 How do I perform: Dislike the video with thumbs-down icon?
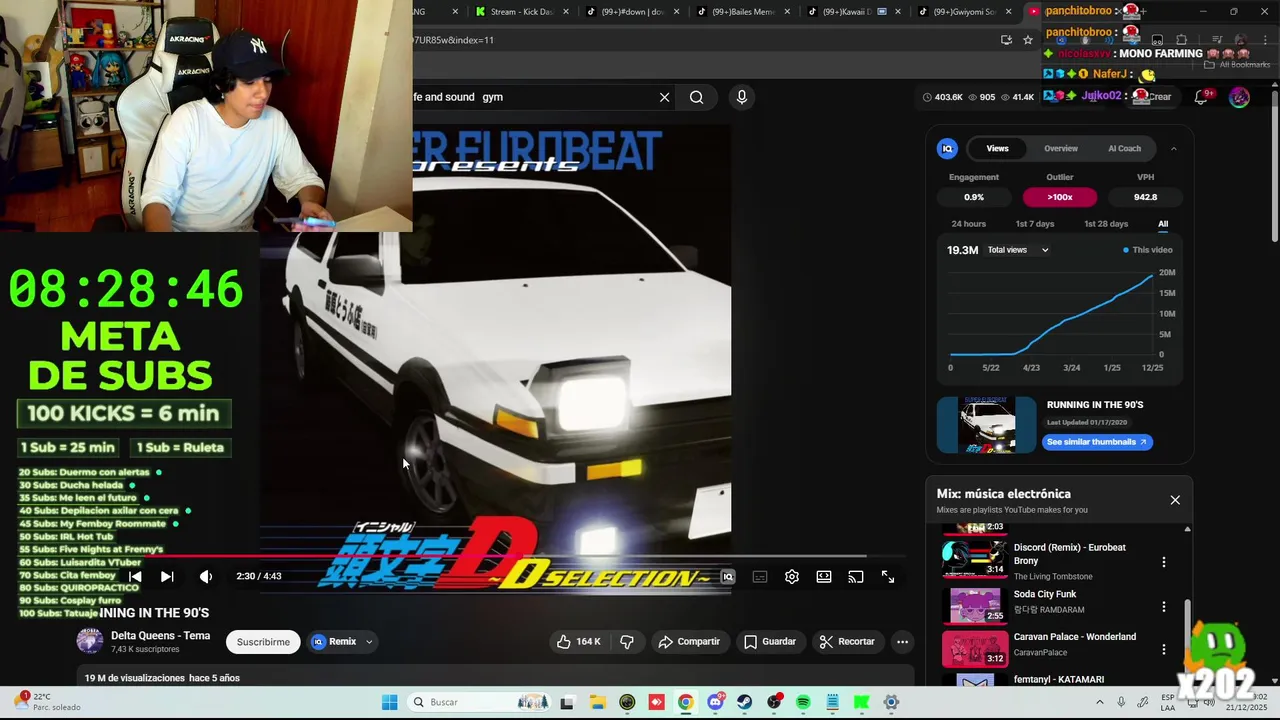(627, 642)
